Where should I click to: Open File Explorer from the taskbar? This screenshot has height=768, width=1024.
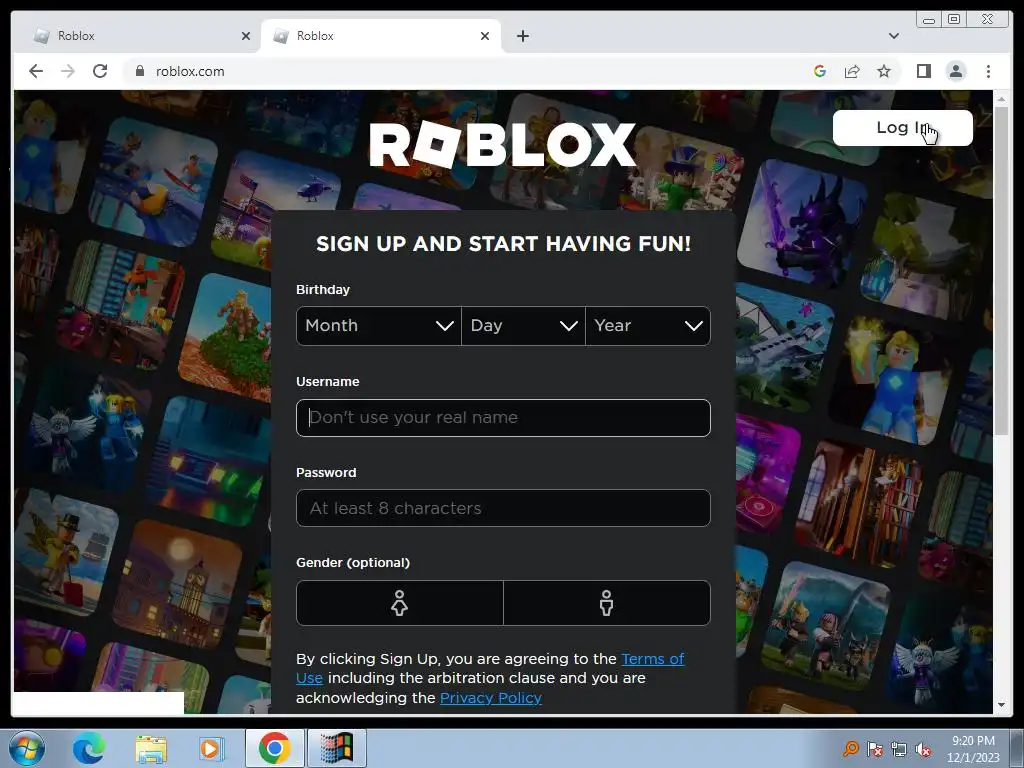coord(151,749)
